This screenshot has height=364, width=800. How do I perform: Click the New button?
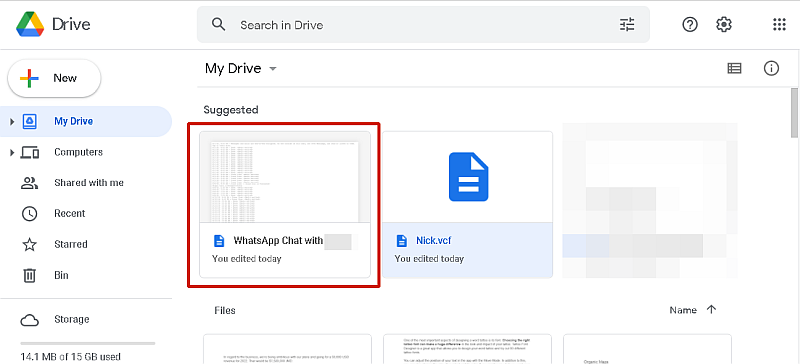click(54, 78)
